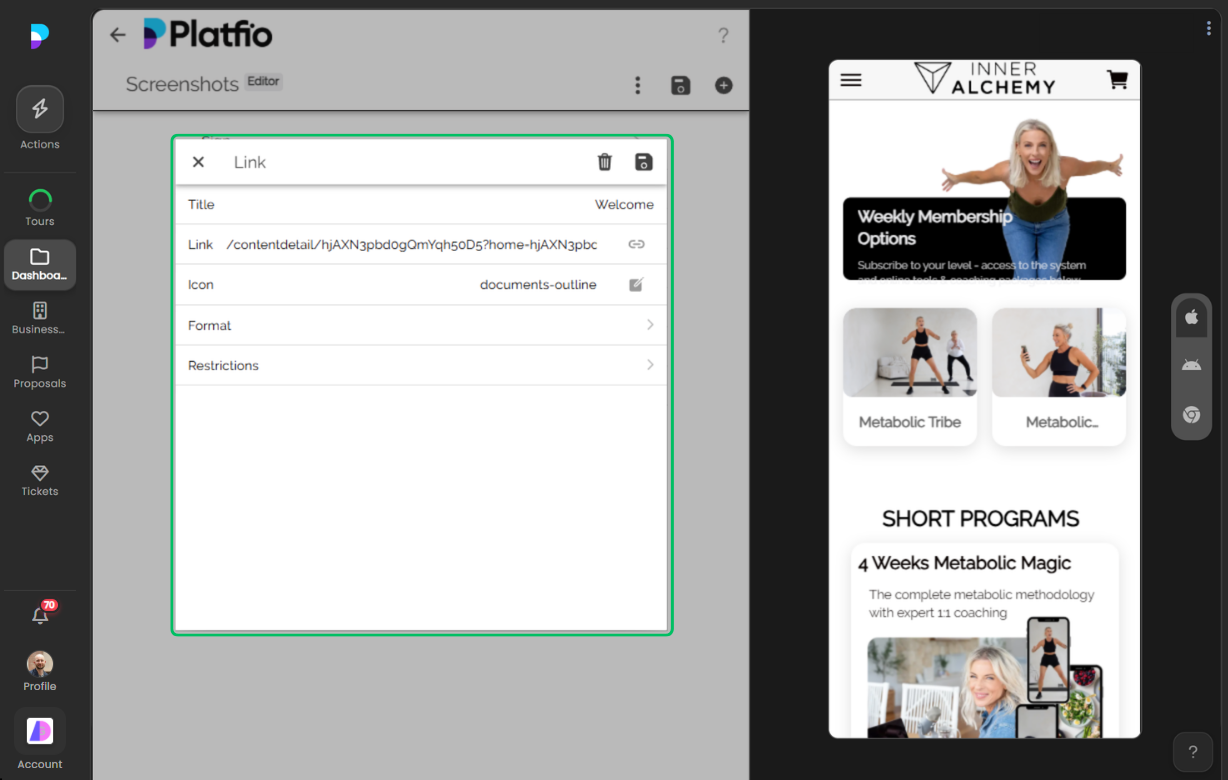Open the three-dot options menu
Image resolution: width=1228 pixels, height=780 pixels.
[637, 85]
